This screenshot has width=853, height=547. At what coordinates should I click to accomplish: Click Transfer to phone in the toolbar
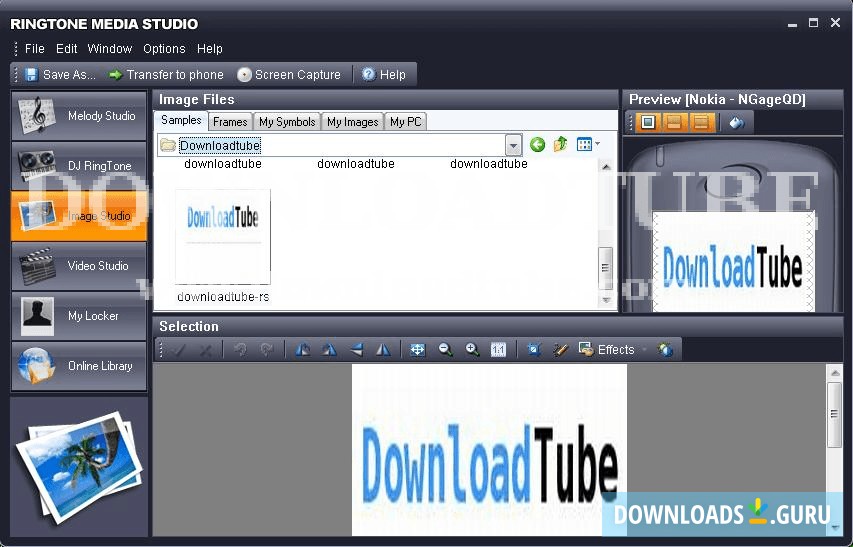tap(166, 74)
